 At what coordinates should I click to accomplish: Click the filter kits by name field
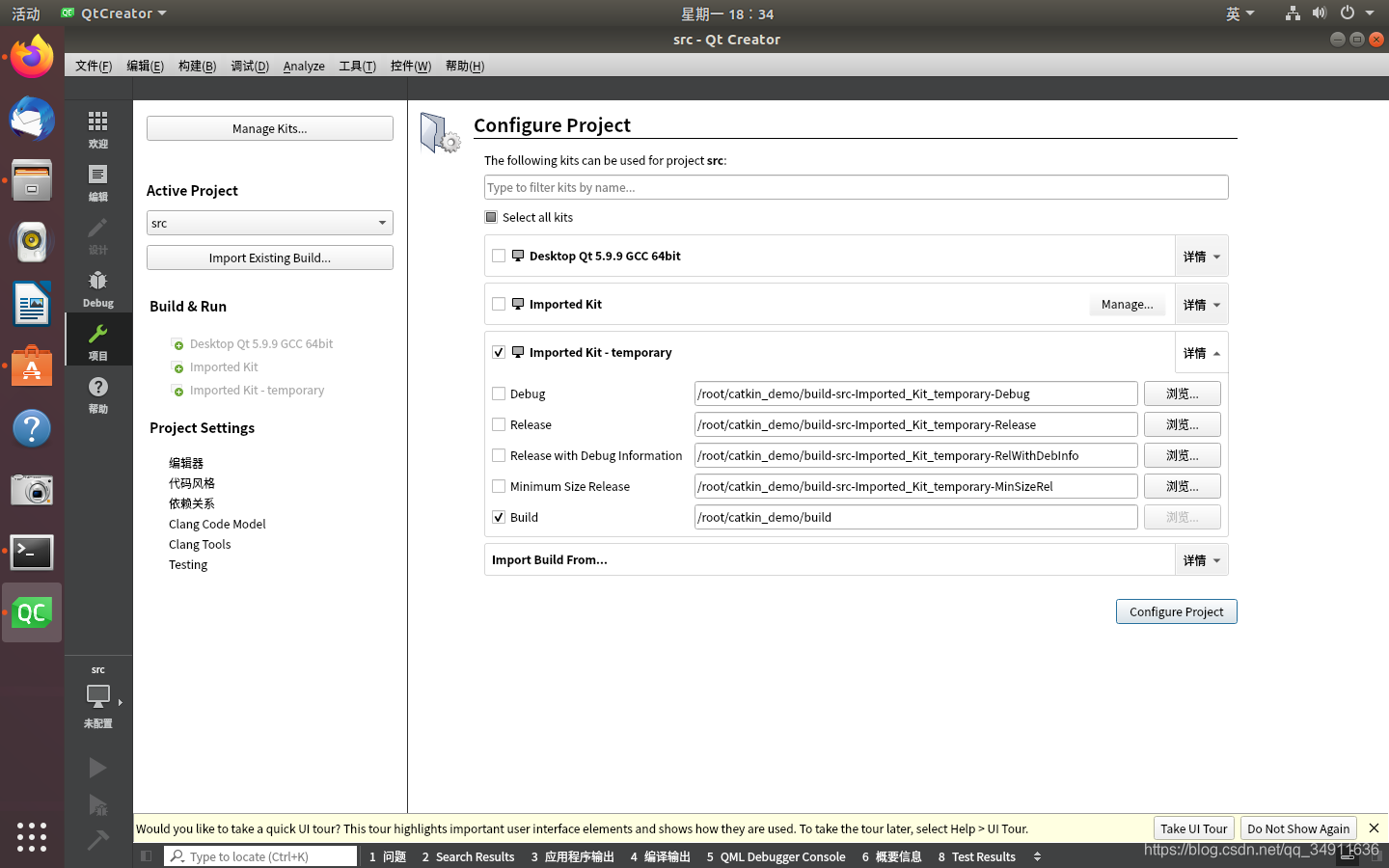[857, 187]
